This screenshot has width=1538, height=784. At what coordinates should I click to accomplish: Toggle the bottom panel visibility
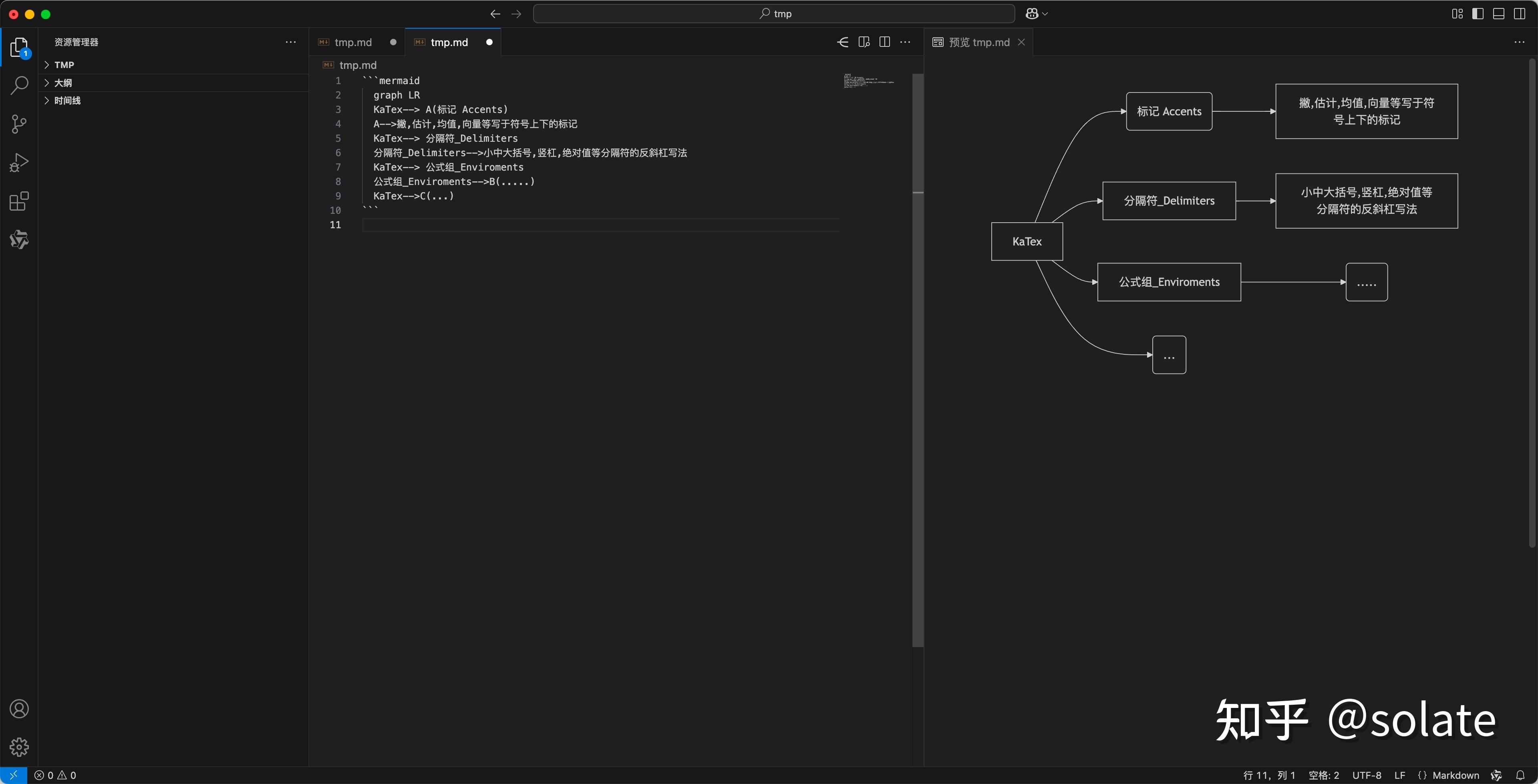tap(1499, 13)
